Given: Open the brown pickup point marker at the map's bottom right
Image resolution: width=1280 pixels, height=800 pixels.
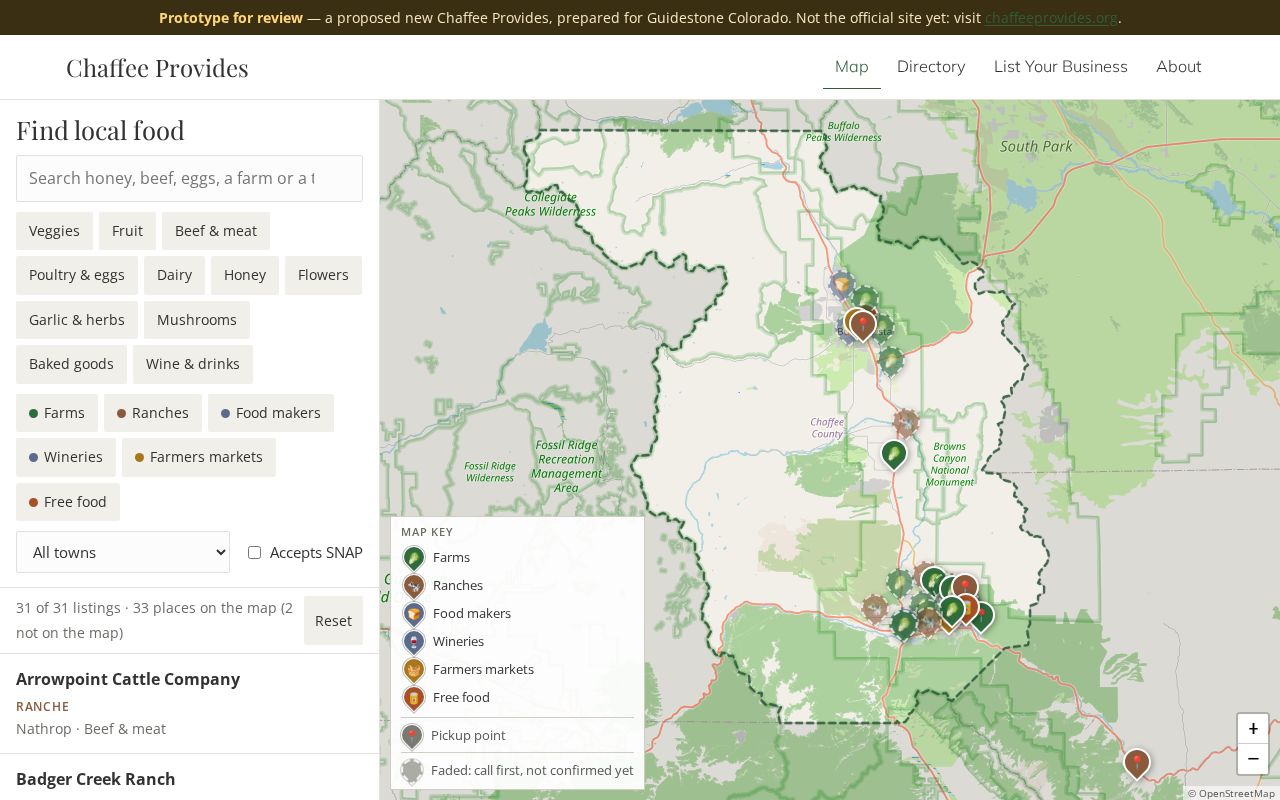Looking at the screenshot, I should tap(1136, 764).
